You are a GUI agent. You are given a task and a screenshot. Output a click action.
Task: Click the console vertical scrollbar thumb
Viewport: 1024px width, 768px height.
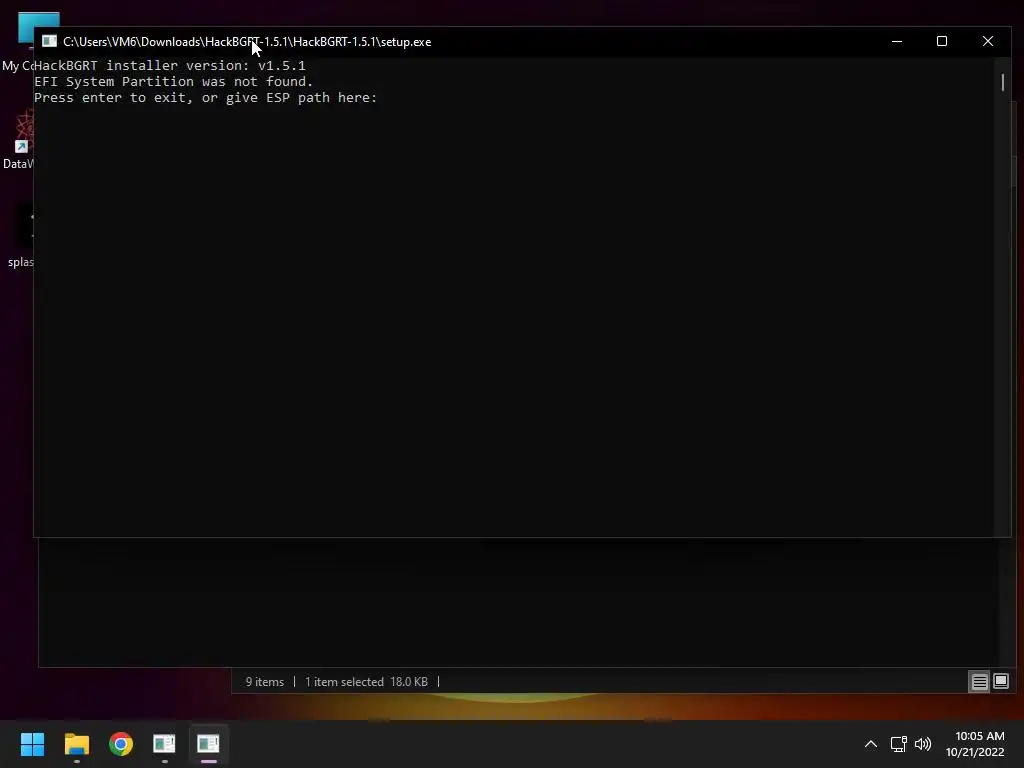[1002, 82]
